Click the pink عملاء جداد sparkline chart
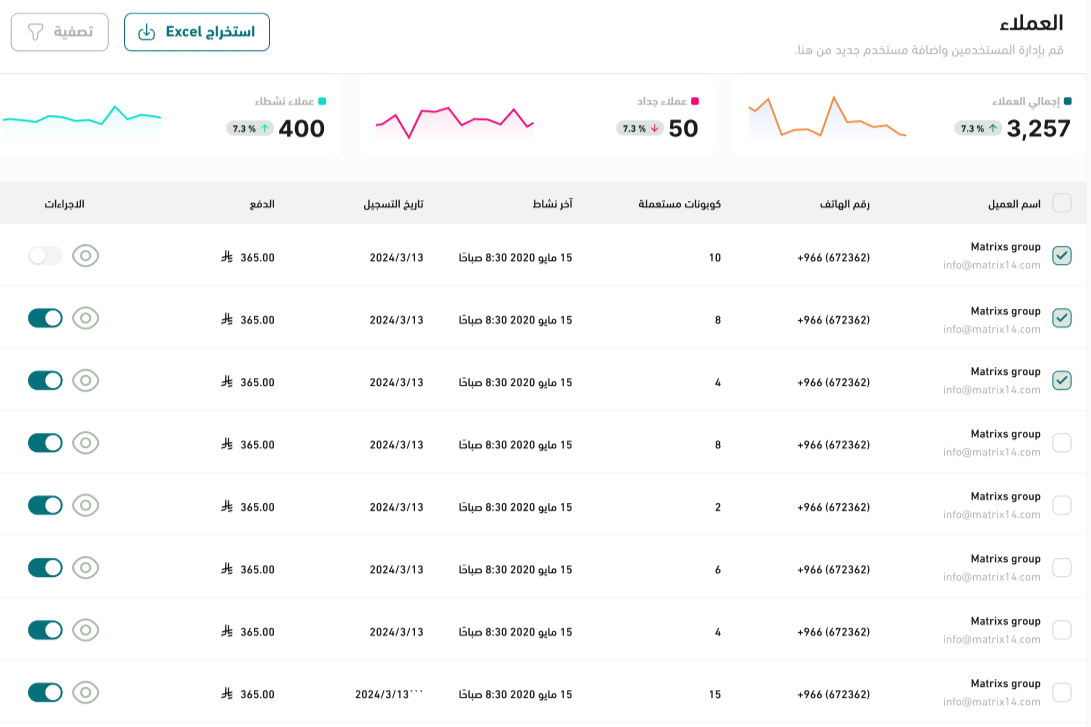Screen dimensions: 1091x727 click(454, 120)
